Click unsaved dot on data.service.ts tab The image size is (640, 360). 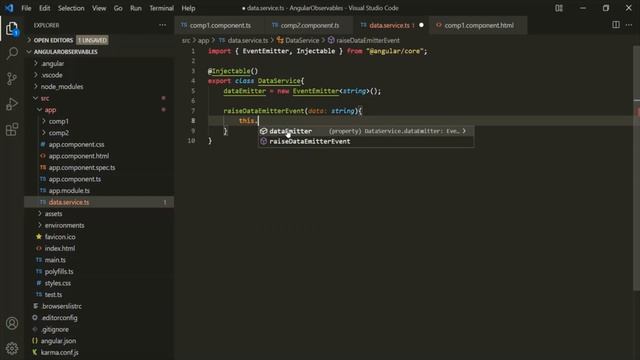[x=421, y=25]
